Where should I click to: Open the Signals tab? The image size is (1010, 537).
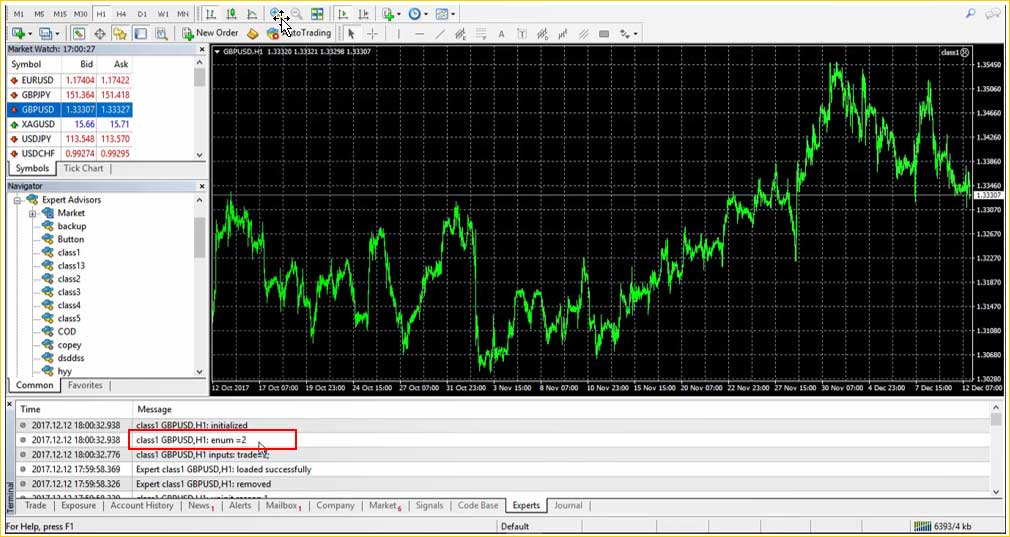430,506
